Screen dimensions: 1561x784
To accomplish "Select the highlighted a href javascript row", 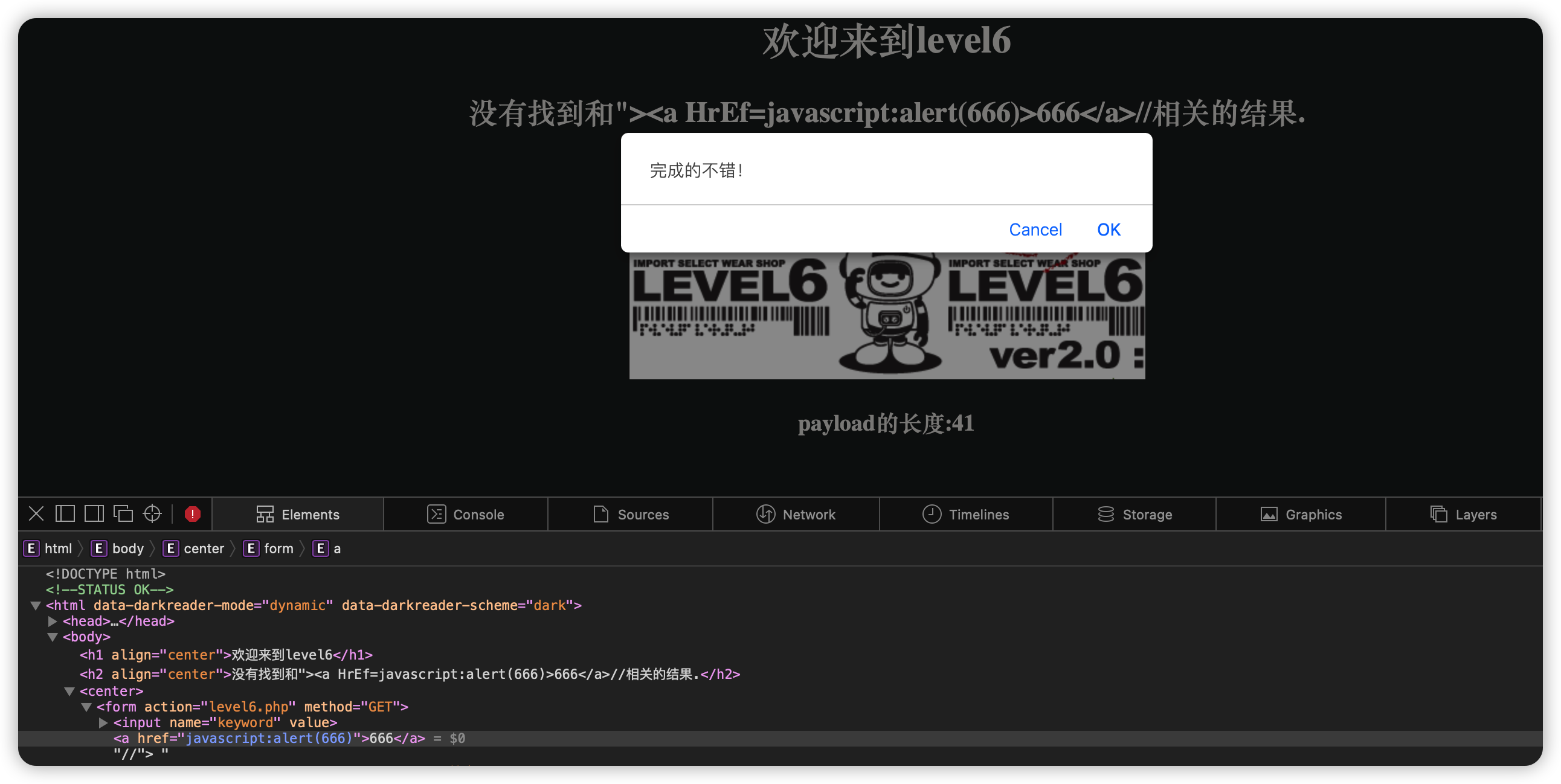I will pyautogui.click(x=780, y=739).
